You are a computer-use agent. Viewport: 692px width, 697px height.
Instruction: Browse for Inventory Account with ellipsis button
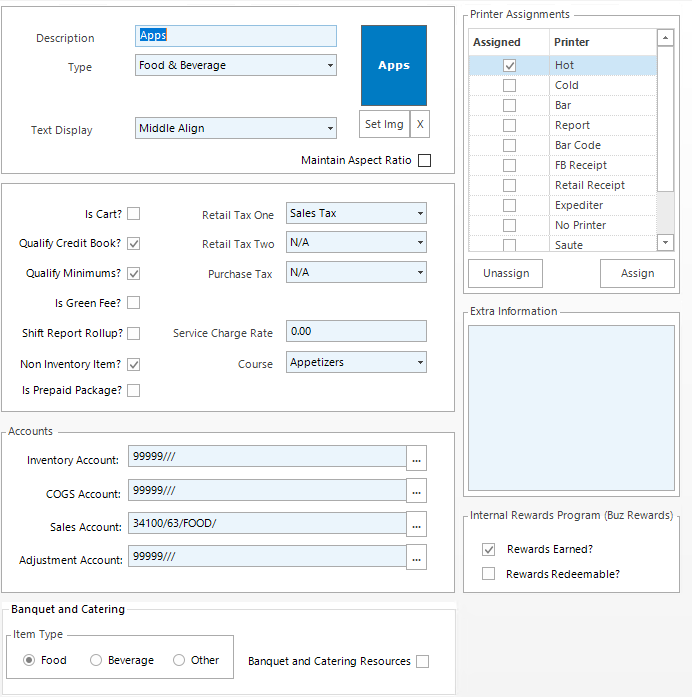click(x=416, y=458)
